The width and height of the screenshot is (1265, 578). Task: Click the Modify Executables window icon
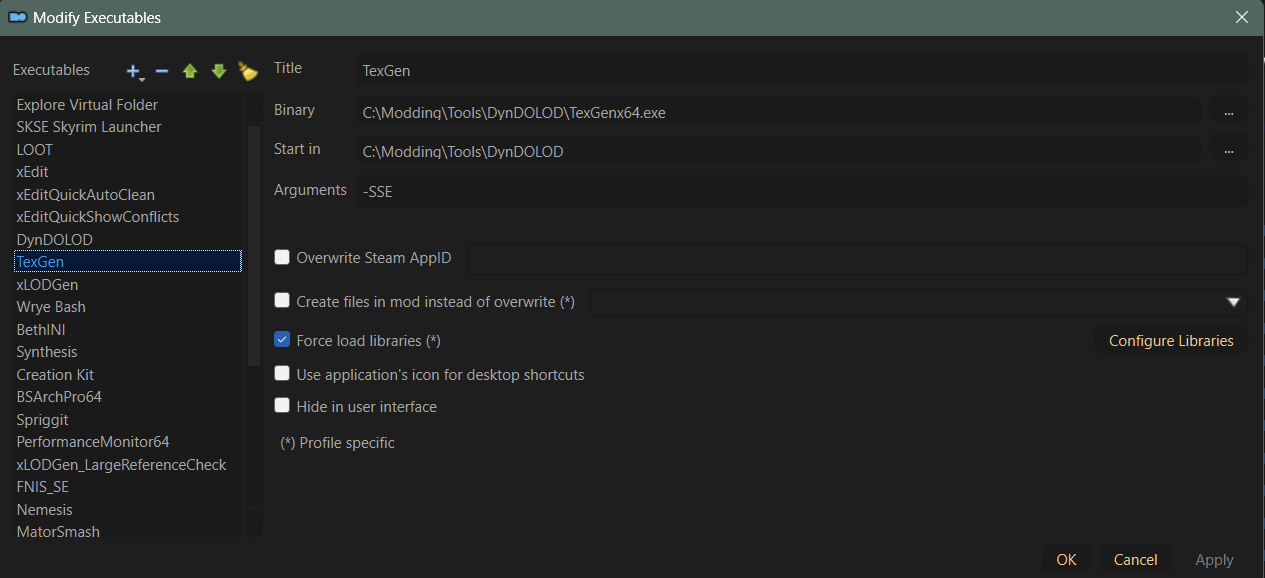(x=17, y=18)
